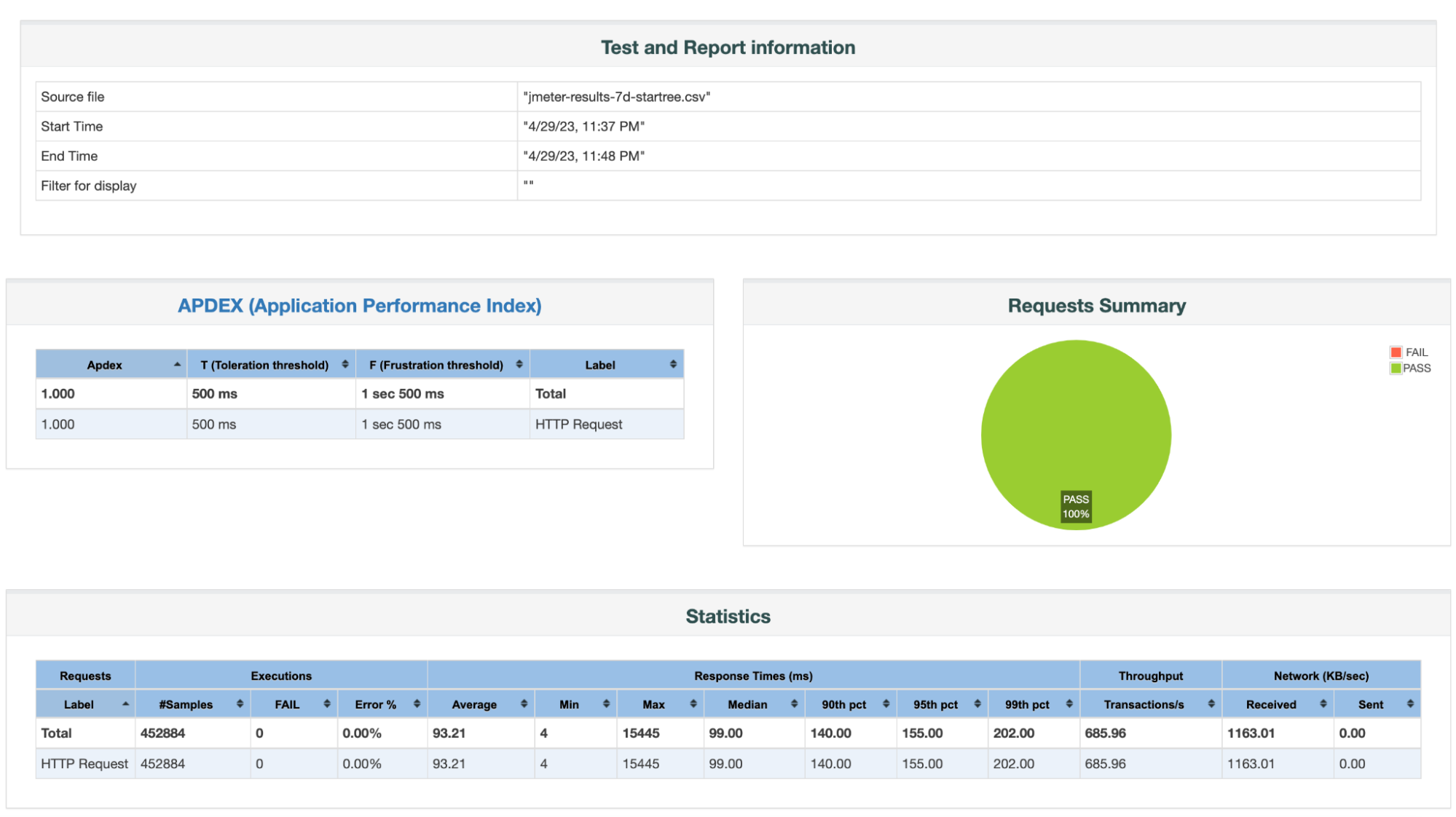Click Total label in APDEX table

pos(551,394)
